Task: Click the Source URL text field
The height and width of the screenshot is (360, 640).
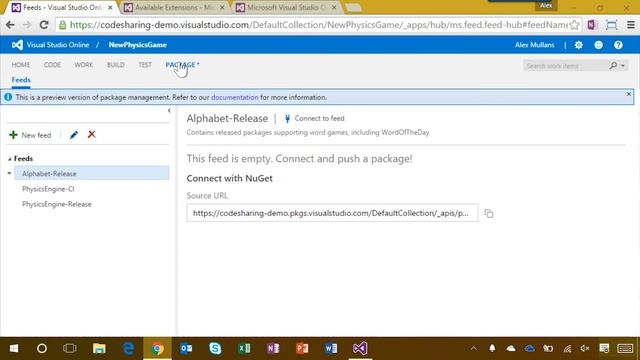Action: point(332,213)
